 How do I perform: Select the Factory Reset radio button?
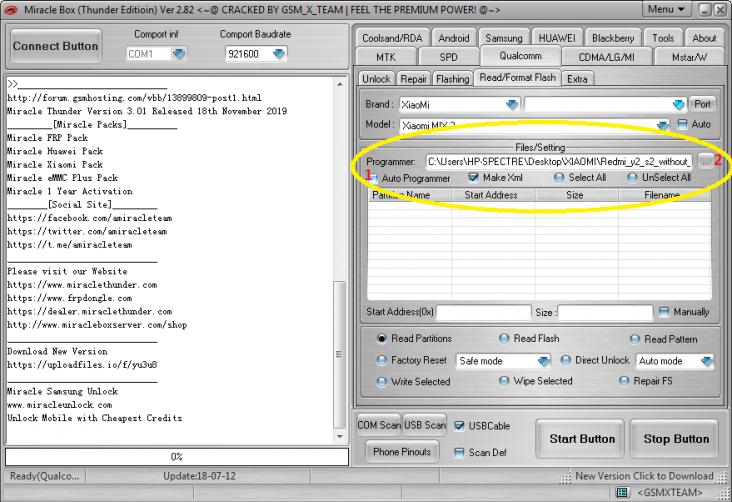[381, 361]
